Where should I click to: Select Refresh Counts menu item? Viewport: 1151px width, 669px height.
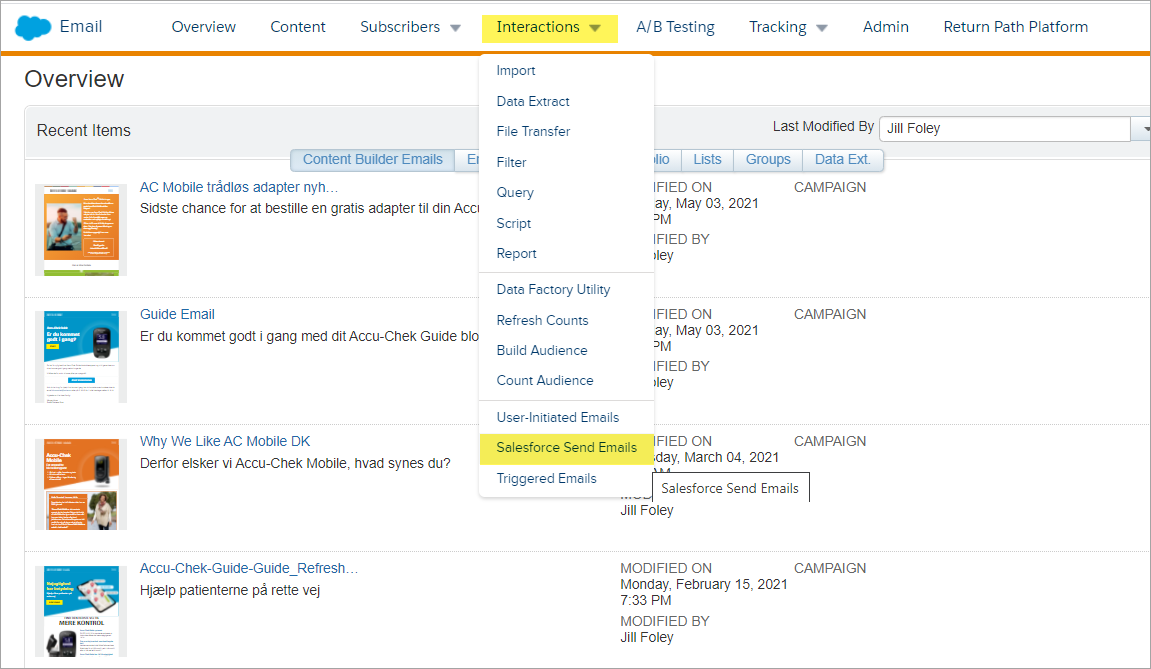(542, 320)
